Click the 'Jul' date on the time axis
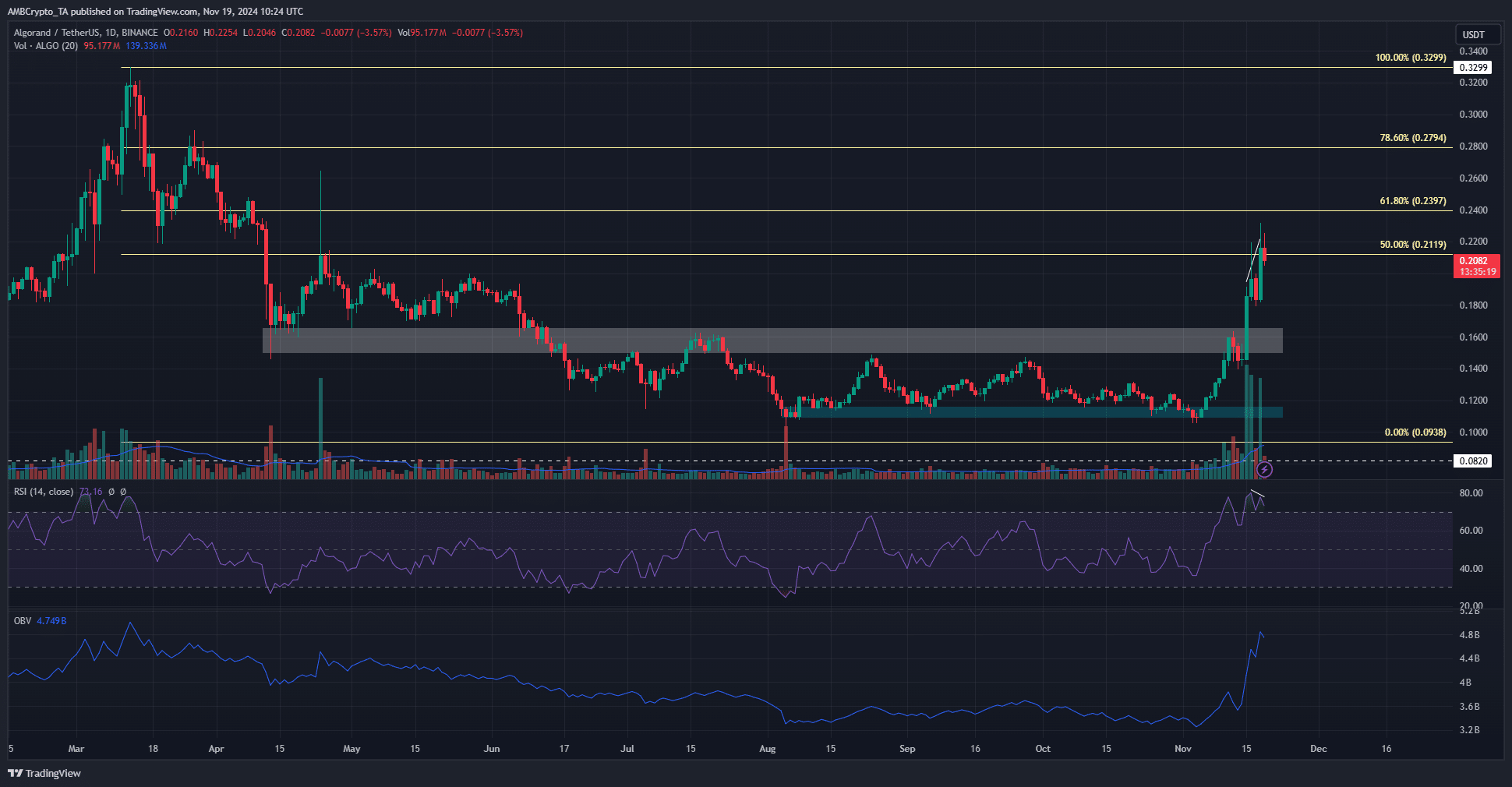The width and height of the screenshot is (1512, 787). (627, 749)
